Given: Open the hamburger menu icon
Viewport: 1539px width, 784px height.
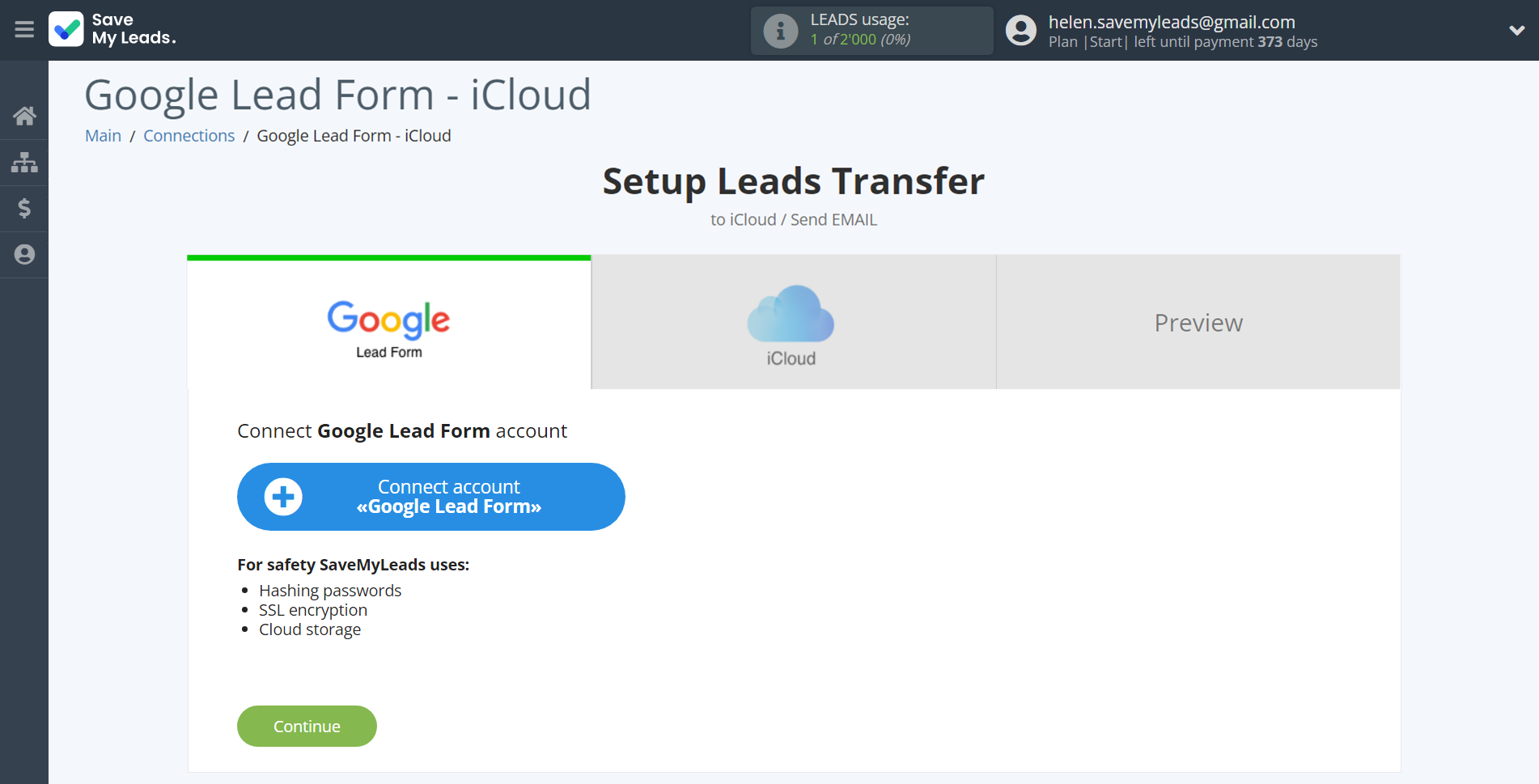Looking at the screenshot, I should click(x=24, y=30).
